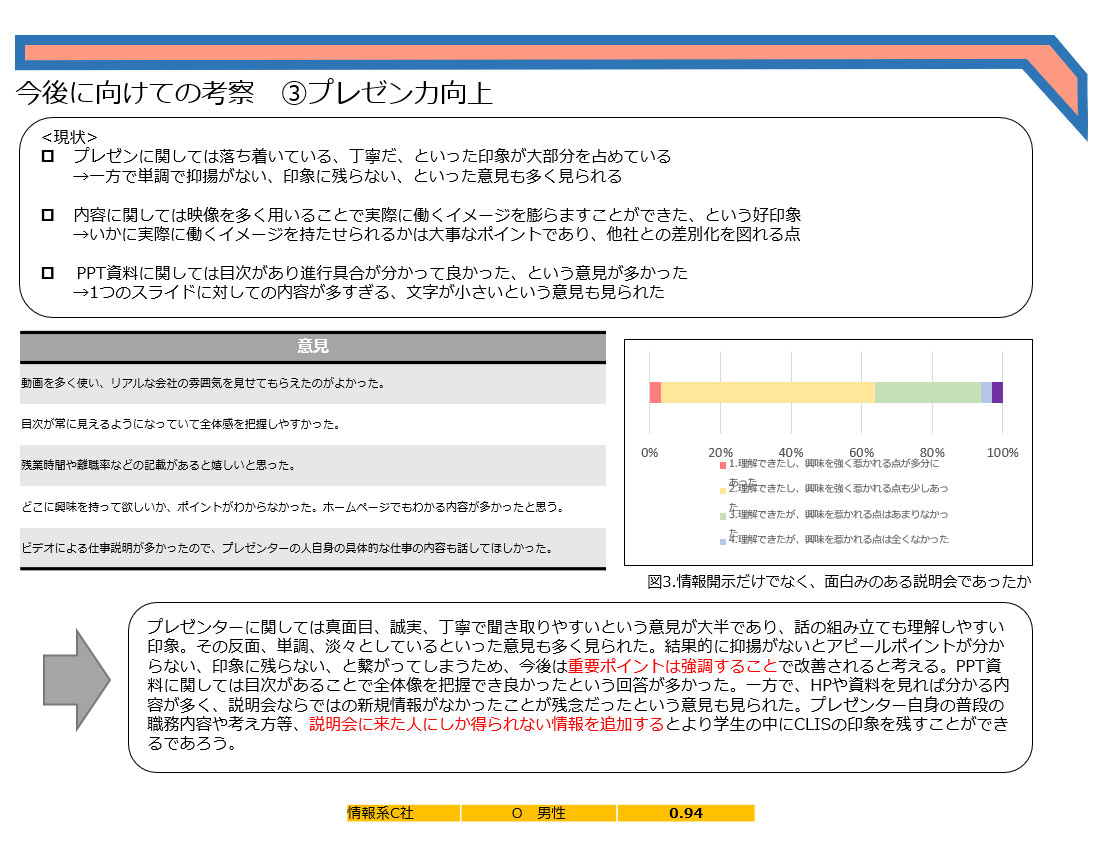The image size is (1100, 850).
Task: Select the red phrase "説明会に来た人にしか得られない情報を追加する"
Action: 486,724
